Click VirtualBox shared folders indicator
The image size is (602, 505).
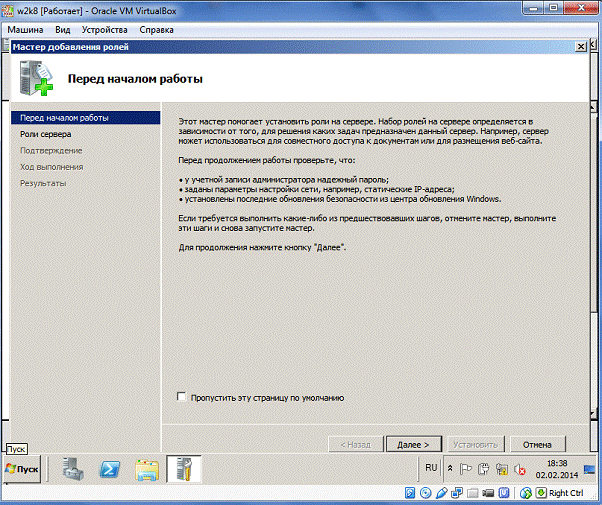473,493
